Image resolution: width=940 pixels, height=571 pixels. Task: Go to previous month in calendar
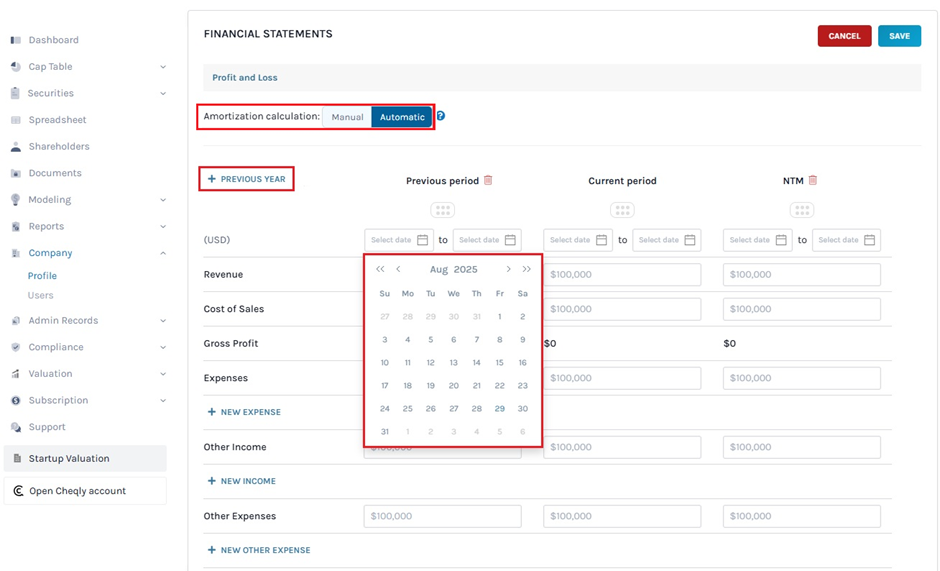(x=398, y=269)
